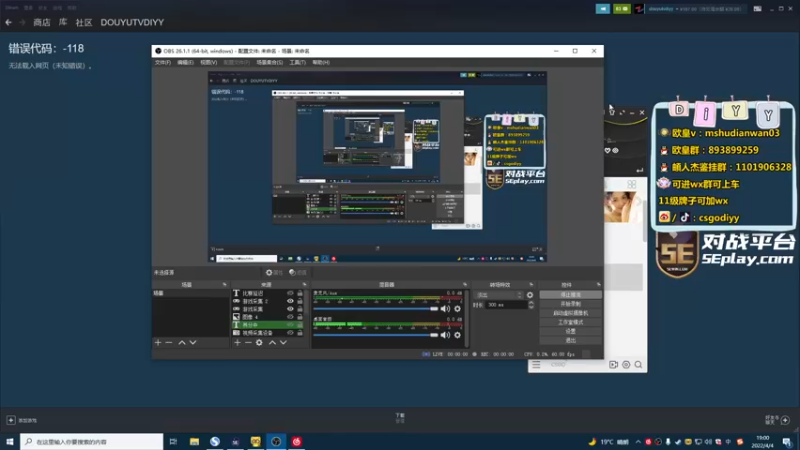Mute the 麦克风/Aux speaker icon

(445, 309)
